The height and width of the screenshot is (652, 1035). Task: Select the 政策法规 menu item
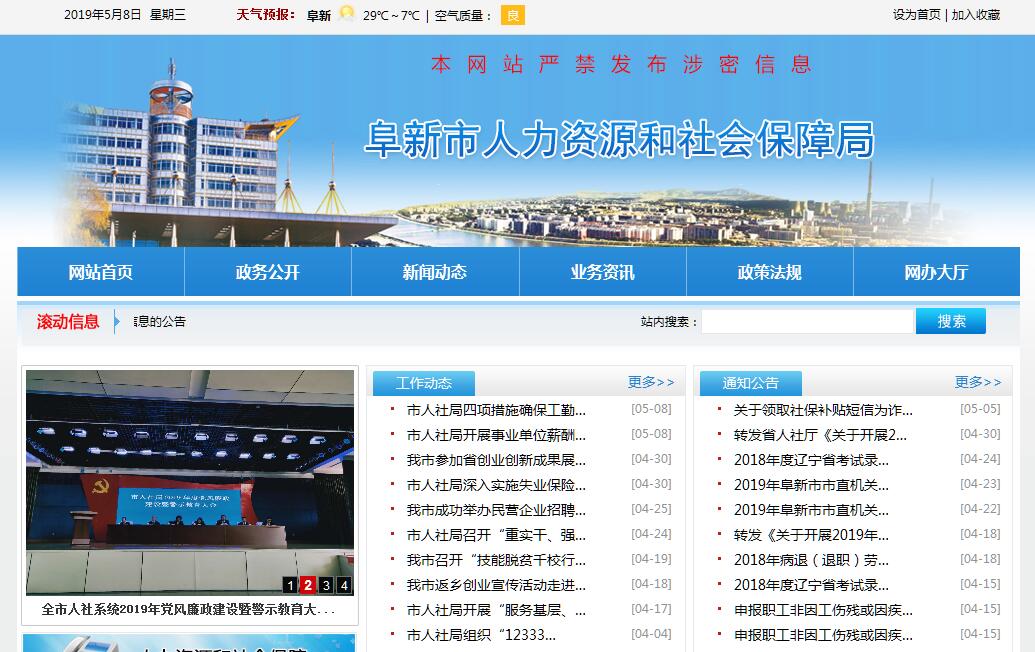pyautogui.click(x=770, y=272)
